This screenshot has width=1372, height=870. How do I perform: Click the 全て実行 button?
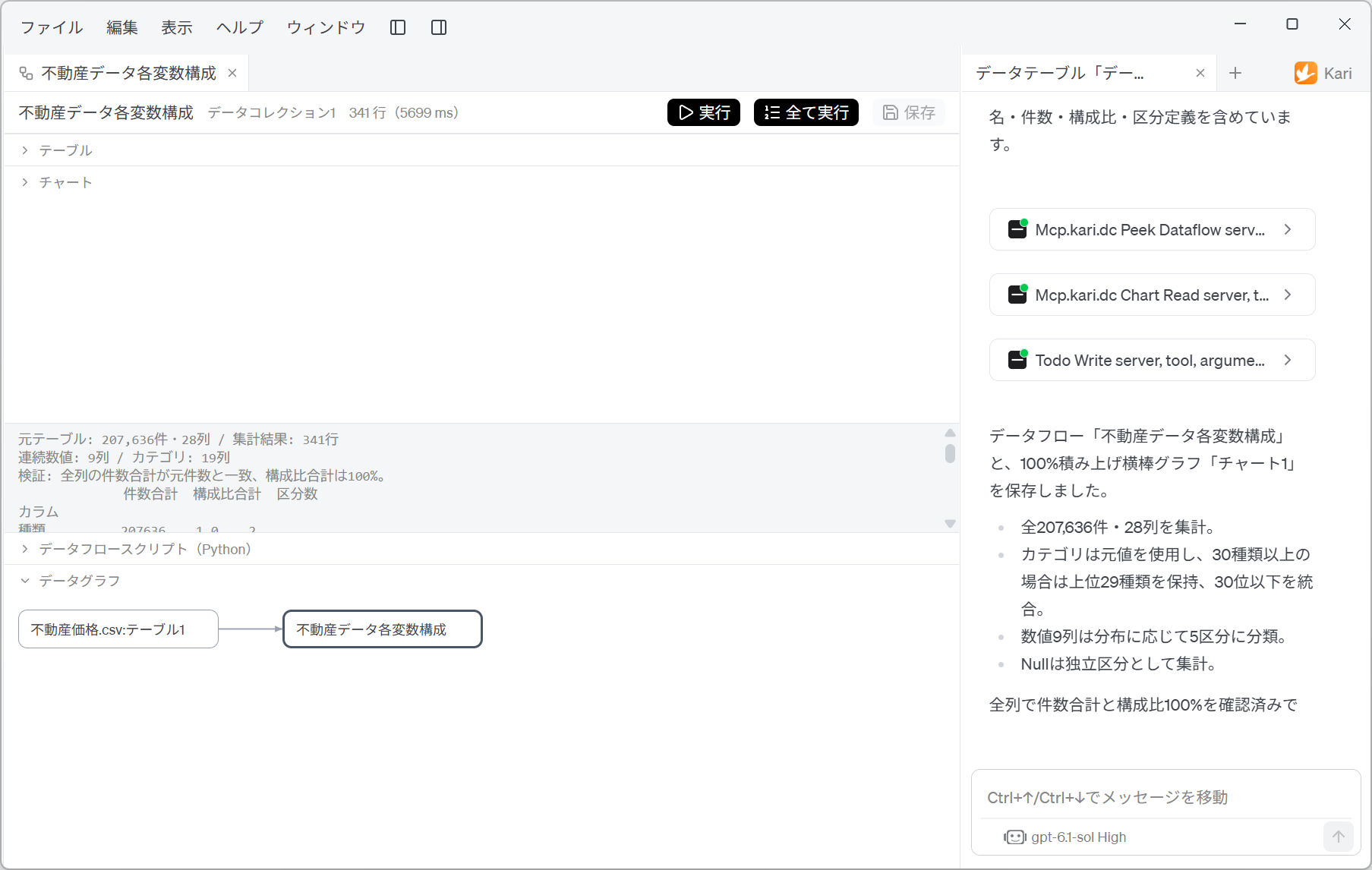(x=806, y=112)
